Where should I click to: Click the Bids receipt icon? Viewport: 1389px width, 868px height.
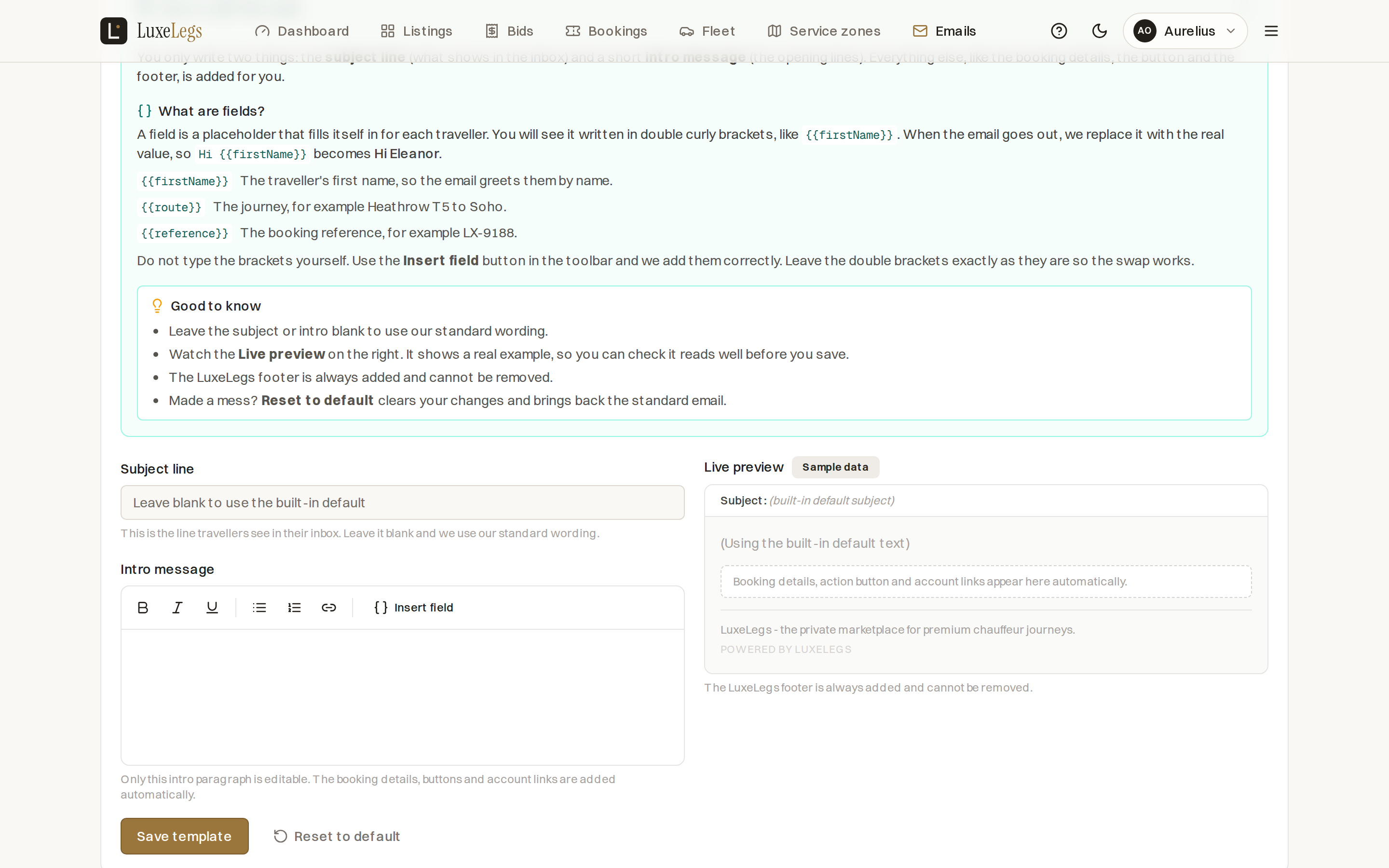point(492,31)
